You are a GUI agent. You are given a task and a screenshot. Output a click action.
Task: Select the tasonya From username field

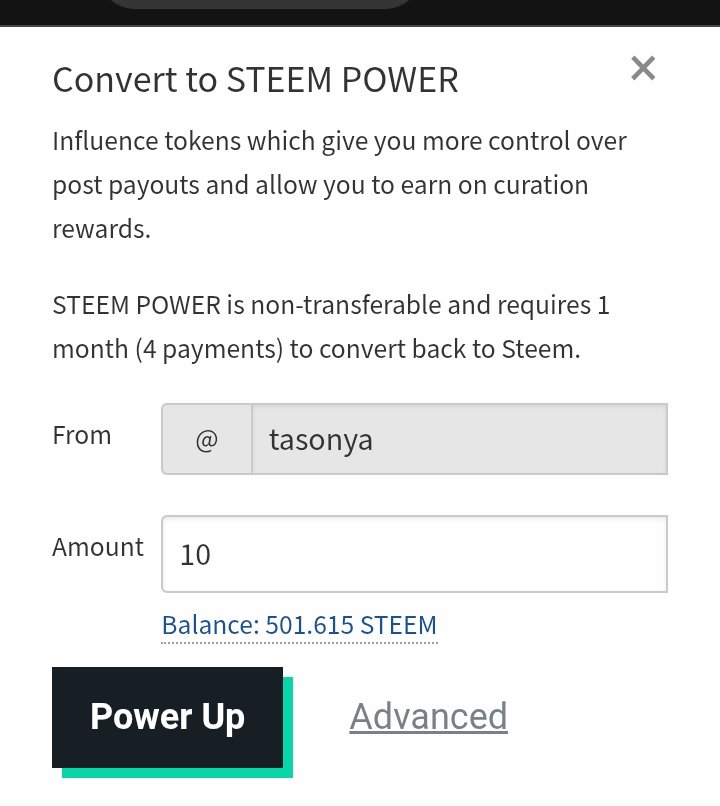(459, 439)
